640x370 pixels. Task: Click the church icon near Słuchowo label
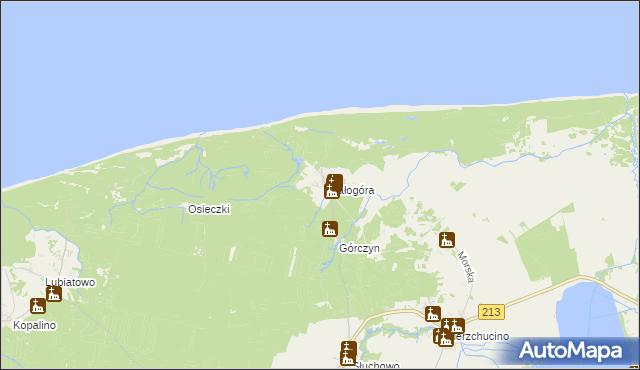pos(348,358)
